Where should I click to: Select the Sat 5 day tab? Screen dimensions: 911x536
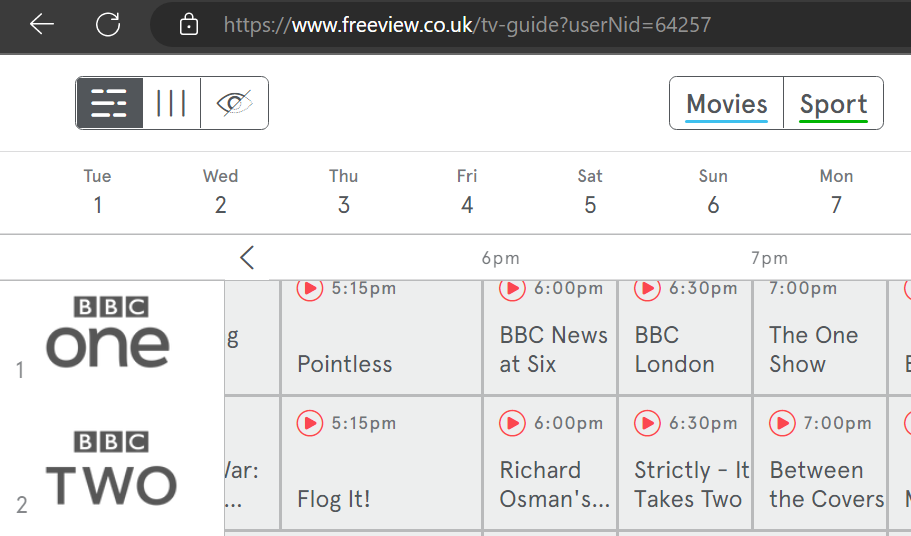coord(590,192)
